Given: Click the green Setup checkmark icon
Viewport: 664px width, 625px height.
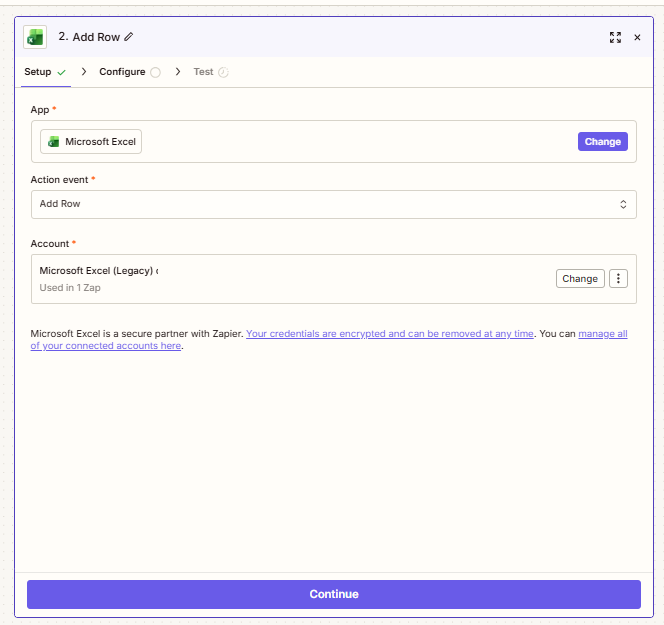Looking at the screenshot, I should coord(61,72).
